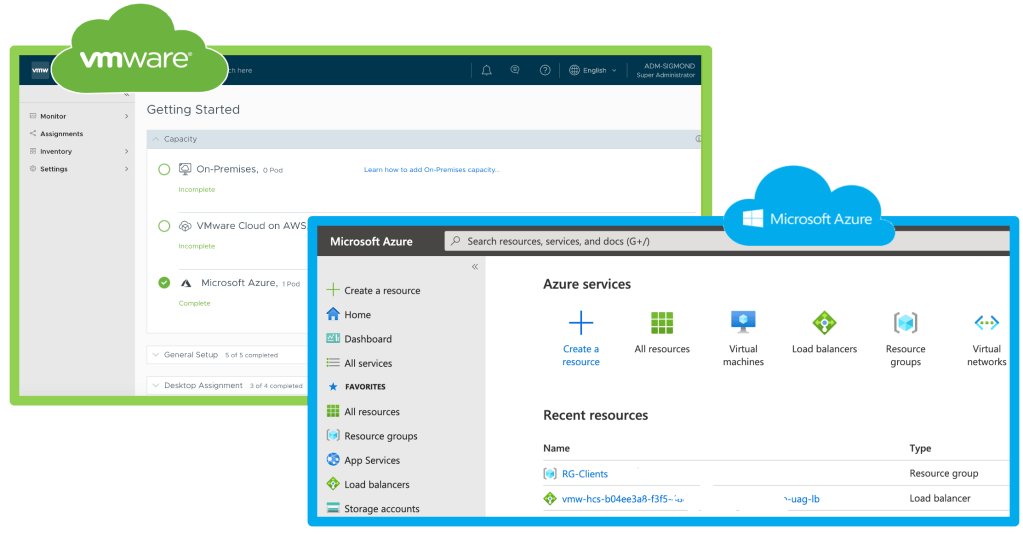Screen dimensions: 1023x537
Task: Collapse the VMware sidebar with double chevron
Action: point(127,95)
